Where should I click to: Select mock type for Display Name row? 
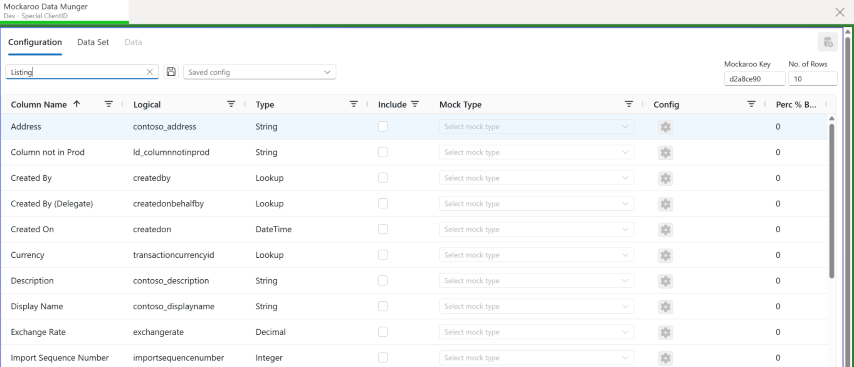point(536,306)
